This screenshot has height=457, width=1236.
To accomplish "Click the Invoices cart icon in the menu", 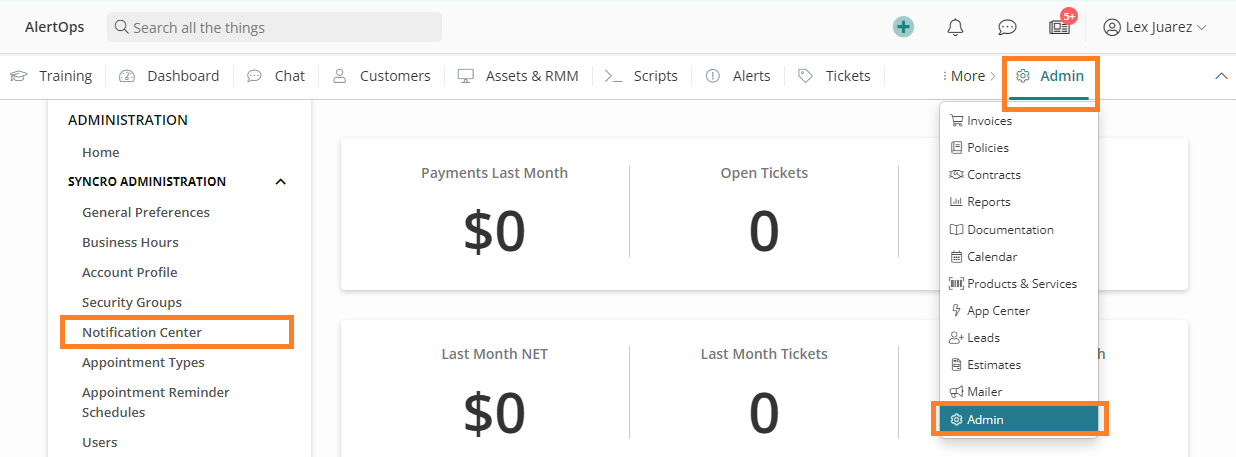I will 957,121.
